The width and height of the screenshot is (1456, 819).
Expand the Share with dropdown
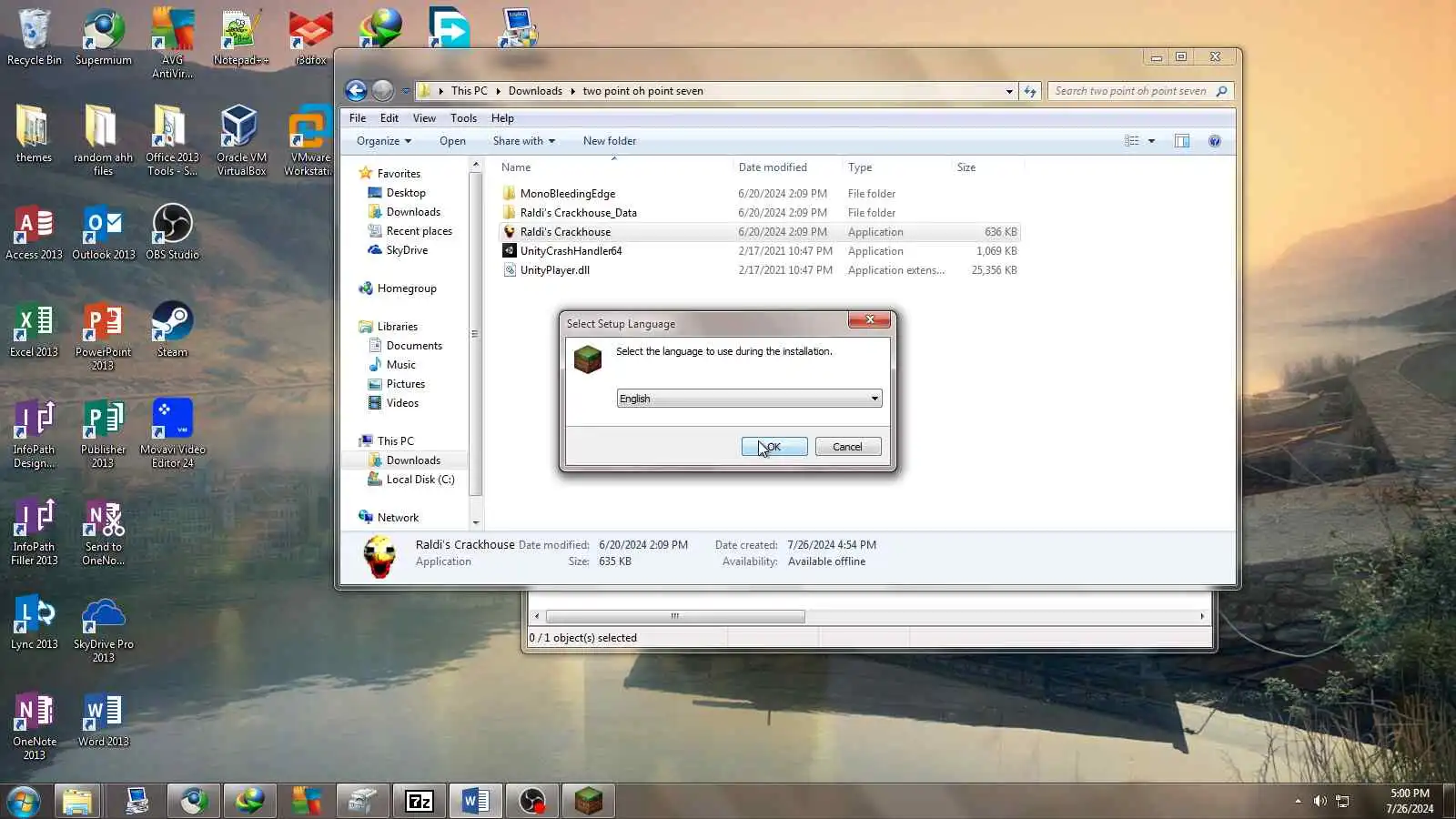524,141
